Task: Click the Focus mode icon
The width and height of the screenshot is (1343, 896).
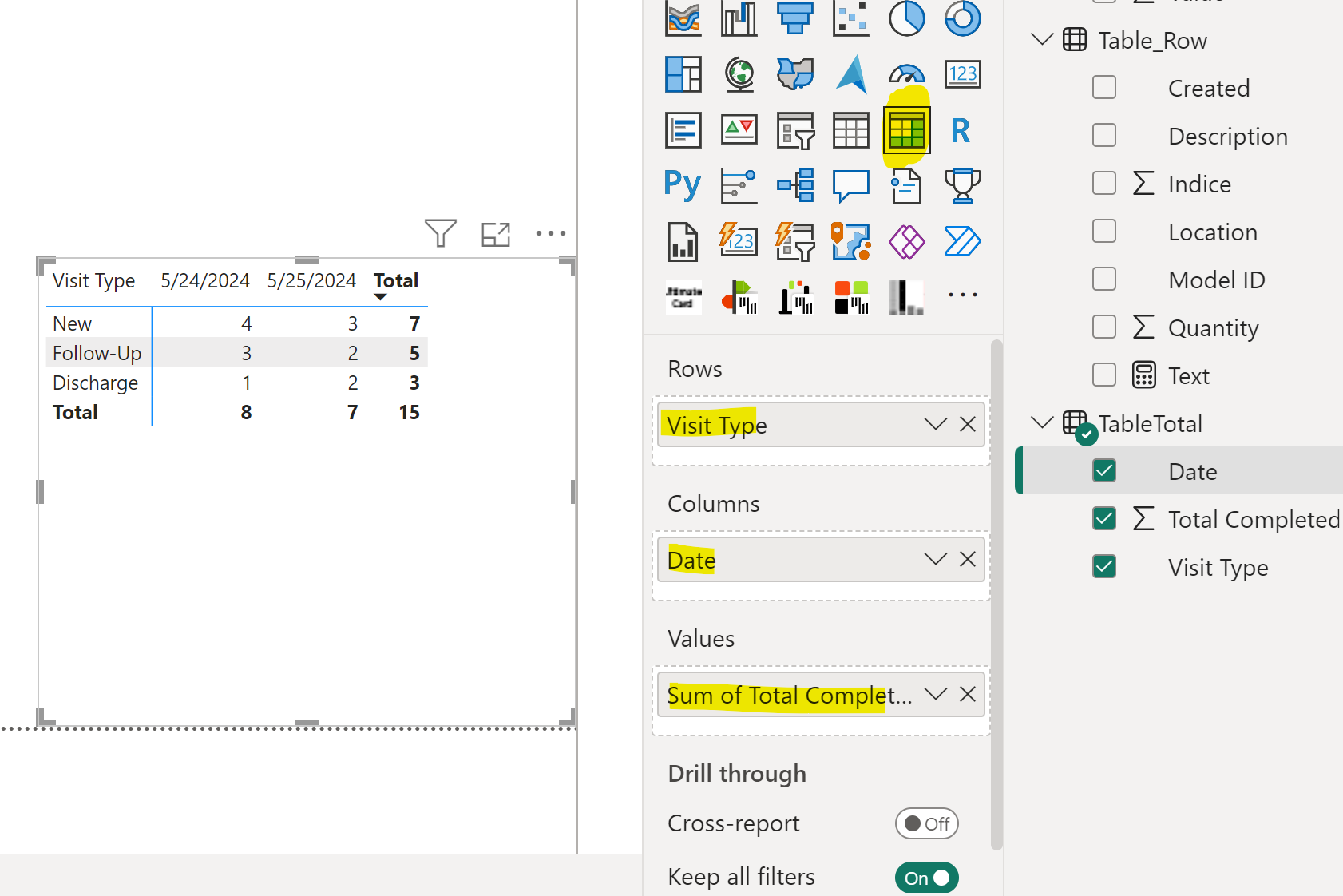Action: click(496, 234)
